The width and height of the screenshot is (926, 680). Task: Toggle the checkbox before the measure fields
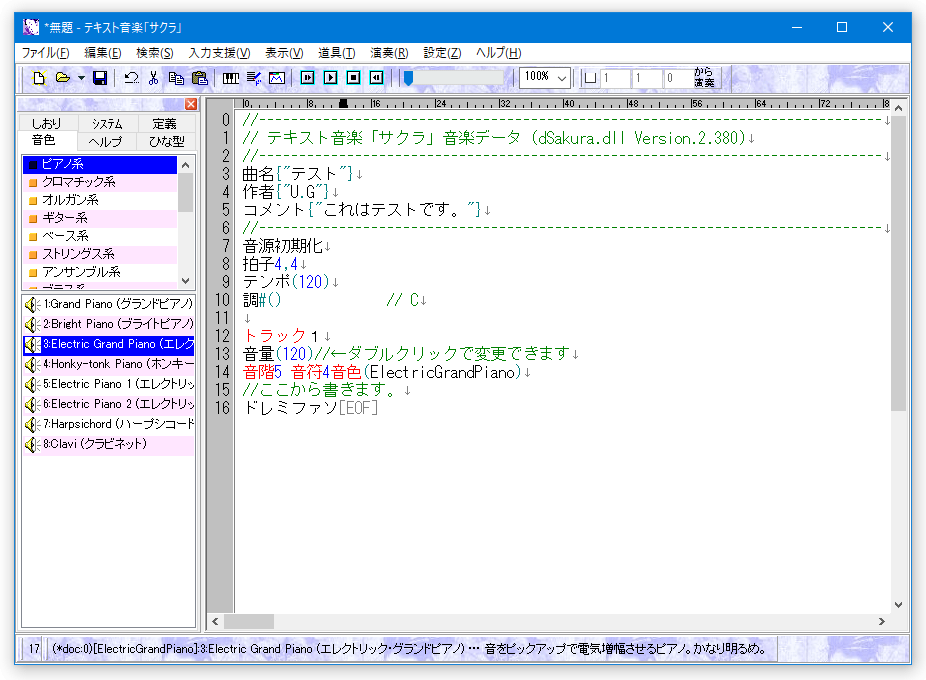[x=589, y=78]
